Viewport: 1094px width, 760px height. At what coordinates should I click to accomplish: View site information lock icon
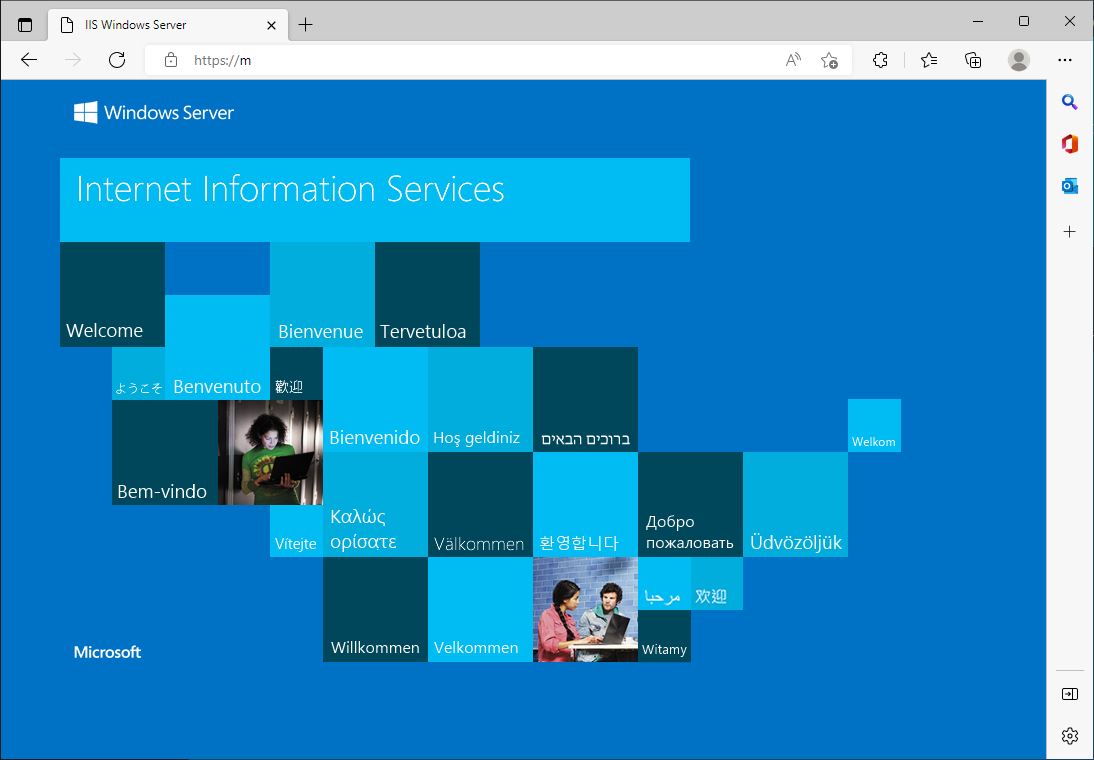(171, 60)
